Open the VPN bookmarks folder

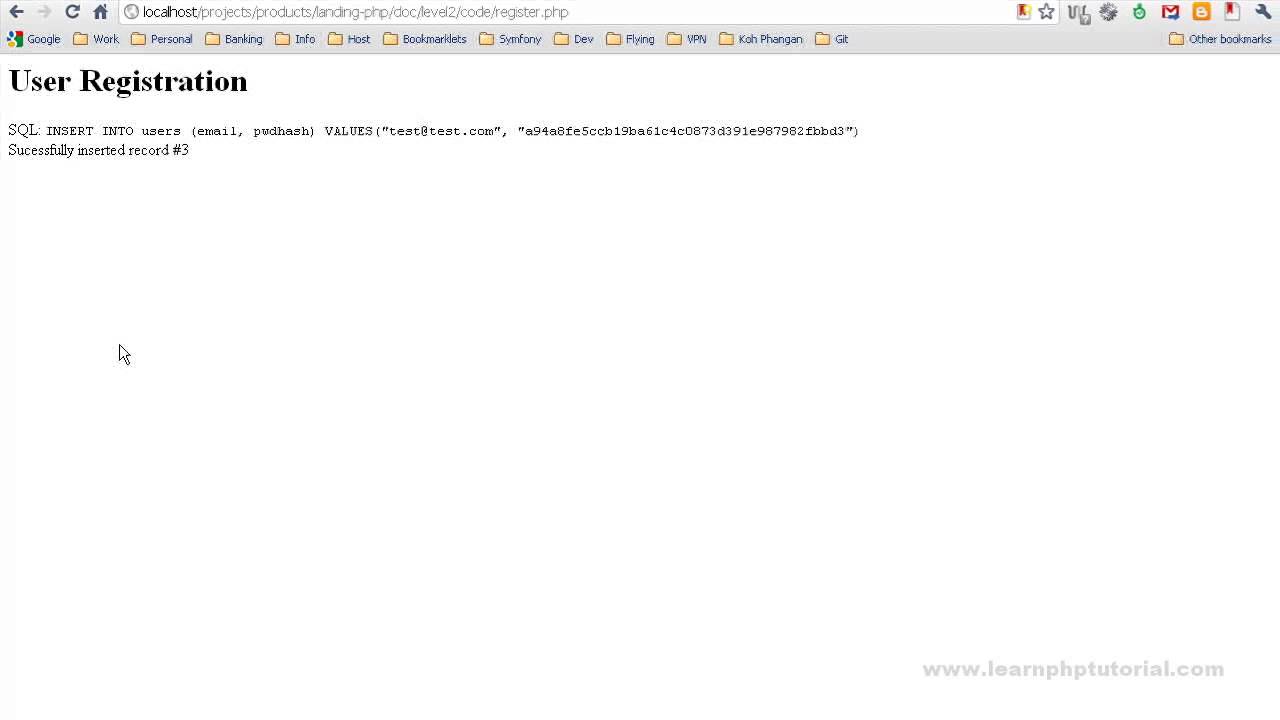[x=687, y=39]
